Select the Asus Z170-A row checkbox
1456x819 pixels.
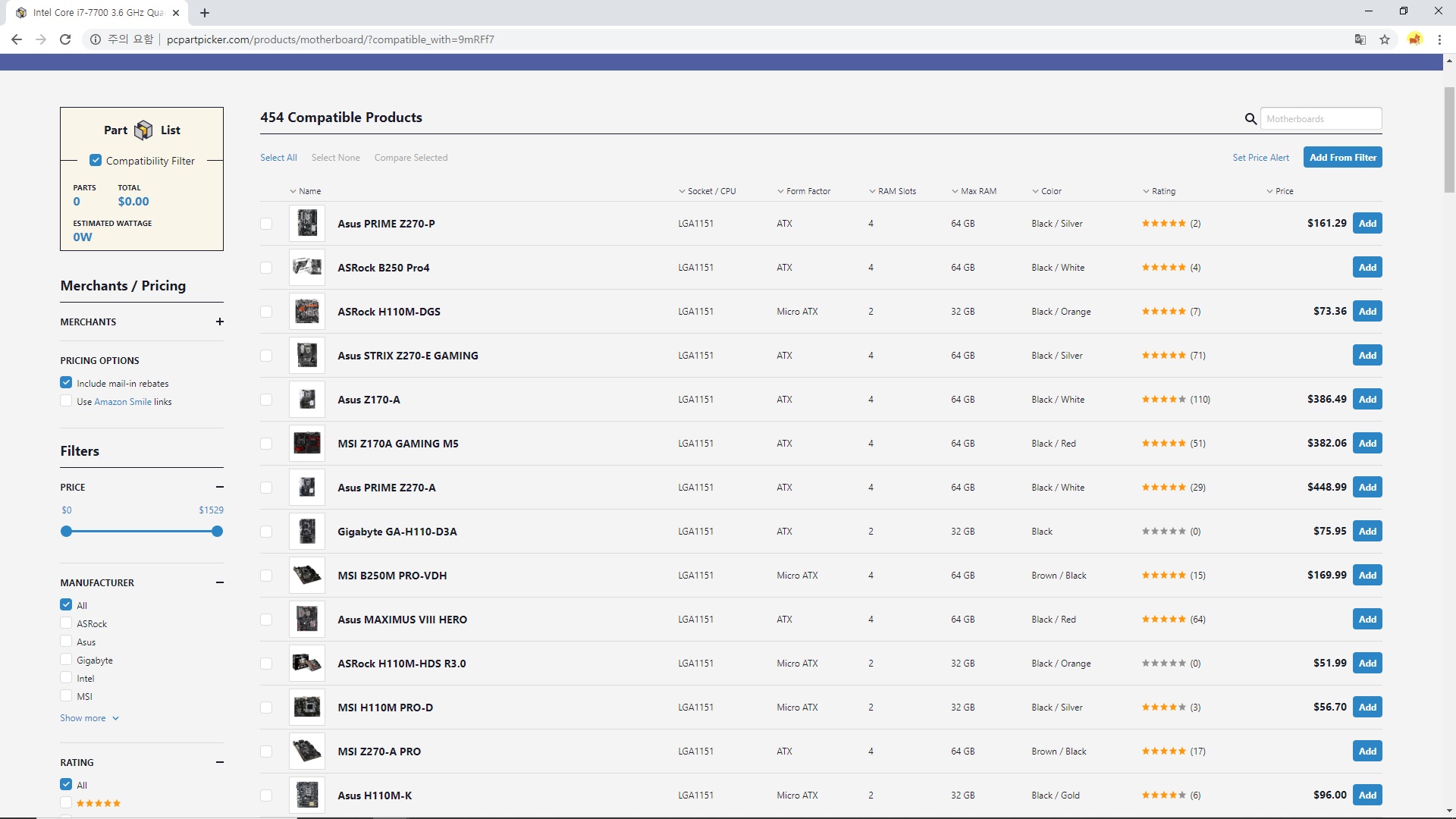click(266, 400)
